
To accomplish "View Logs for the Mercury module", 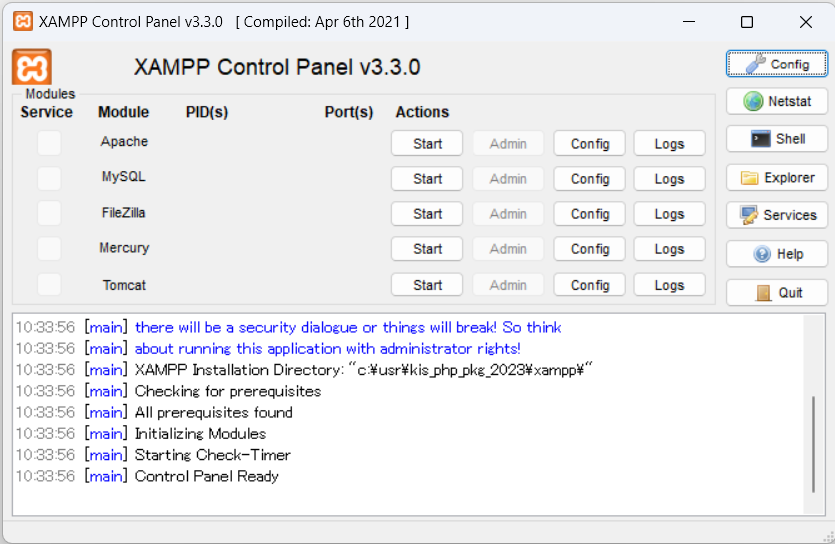I will coord(669,249).
